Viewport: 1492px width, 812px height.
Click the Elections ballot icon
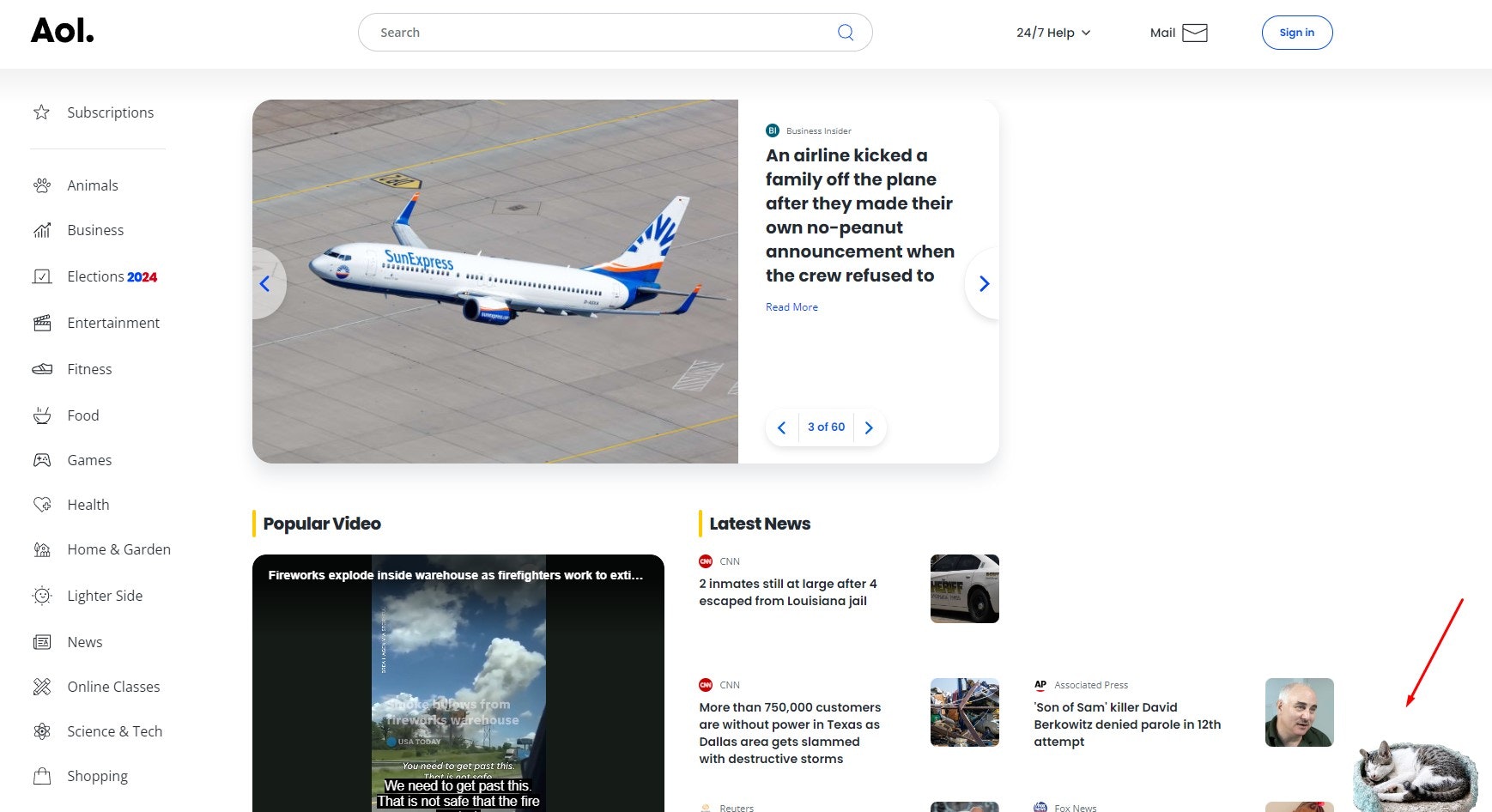pyautogui.click(x=41, y=276)
